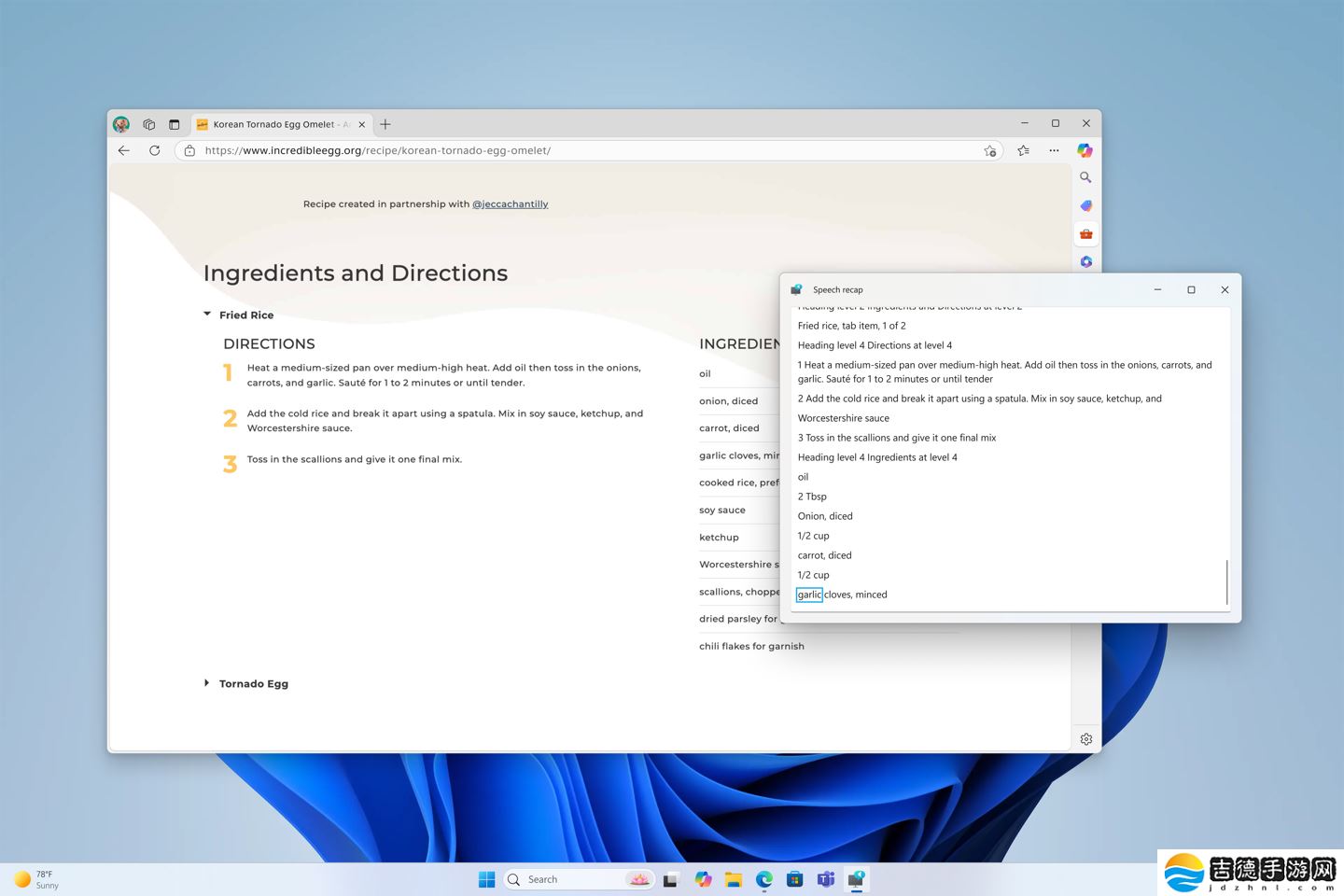Open Edge sidebar search
This screenshot has width=1344, height=896.
1085,177
